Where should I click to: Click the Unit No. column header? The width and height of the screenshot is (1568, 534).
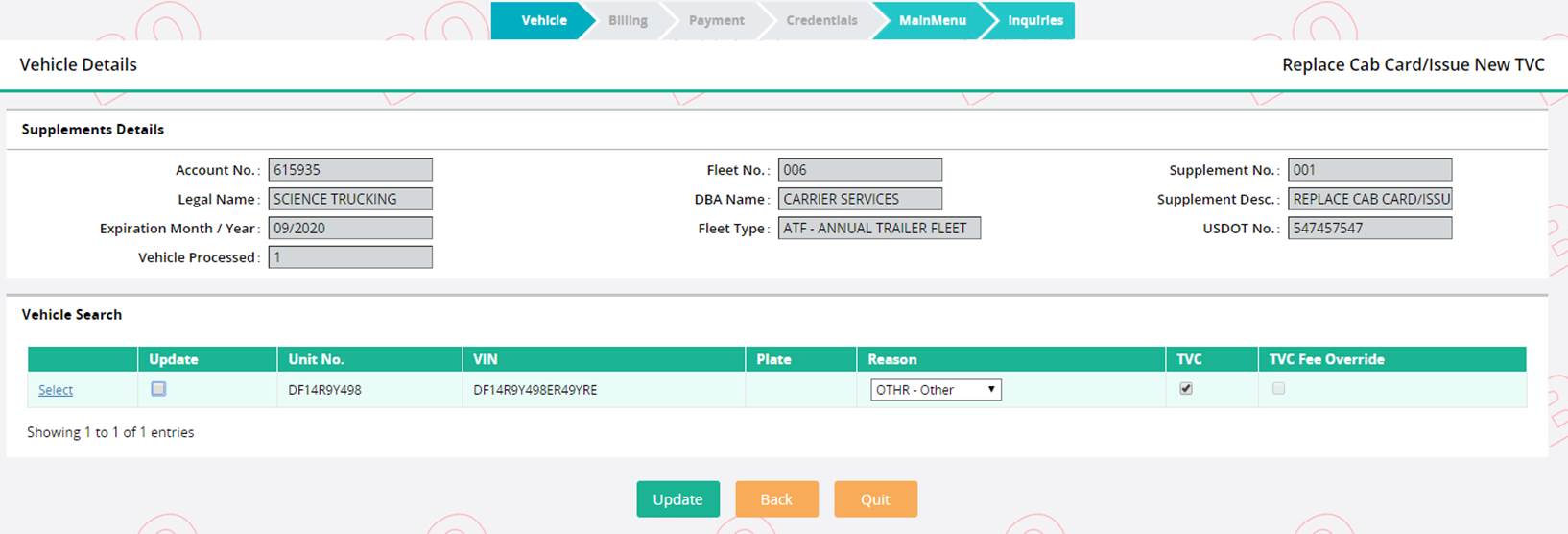pyautogui.click(x=316, y=359)
